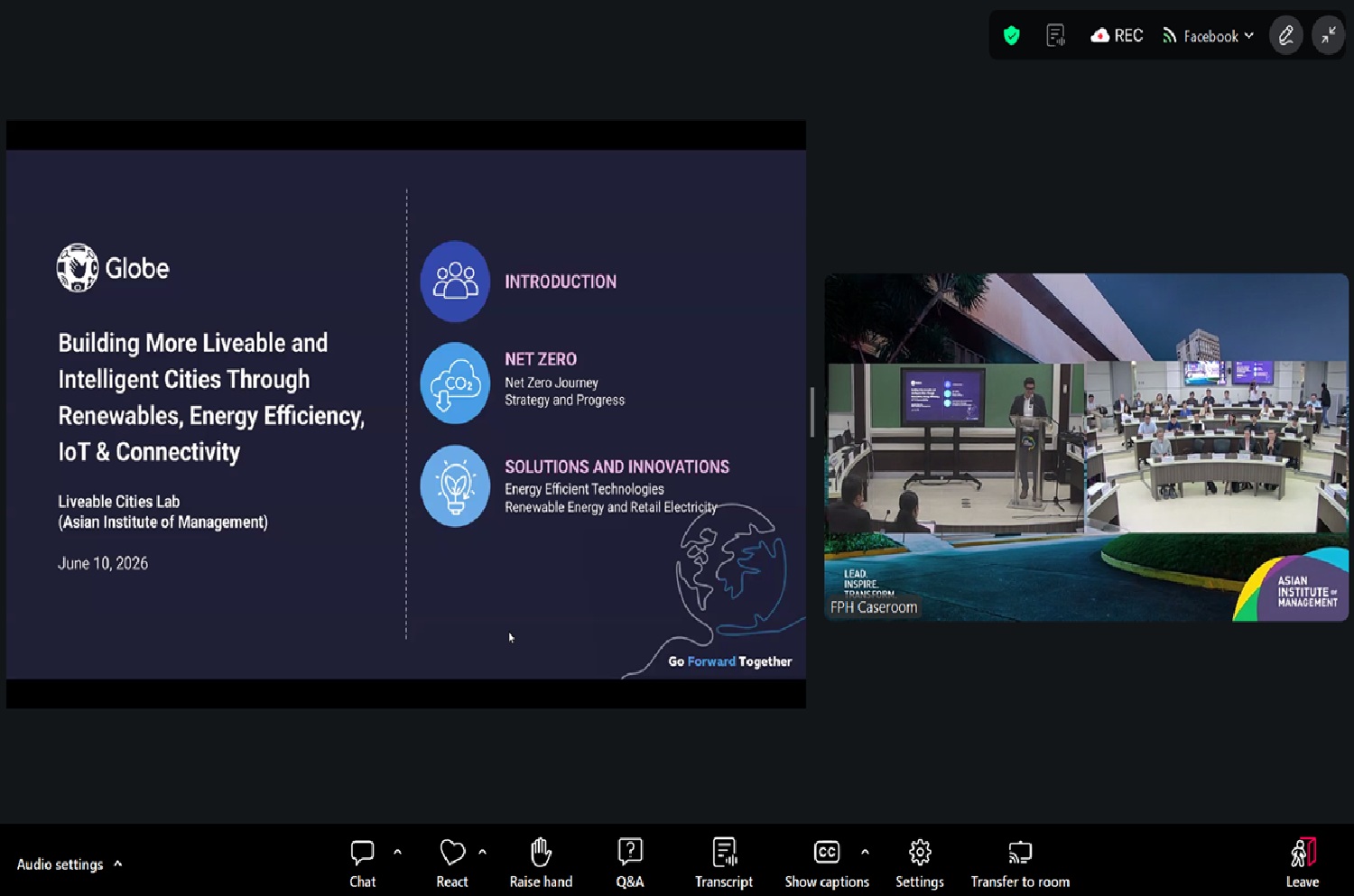This screenshot has height=896, width=1354.
Task: Click the "NET ZERO" heading on the slide
Action: (541, 359)
